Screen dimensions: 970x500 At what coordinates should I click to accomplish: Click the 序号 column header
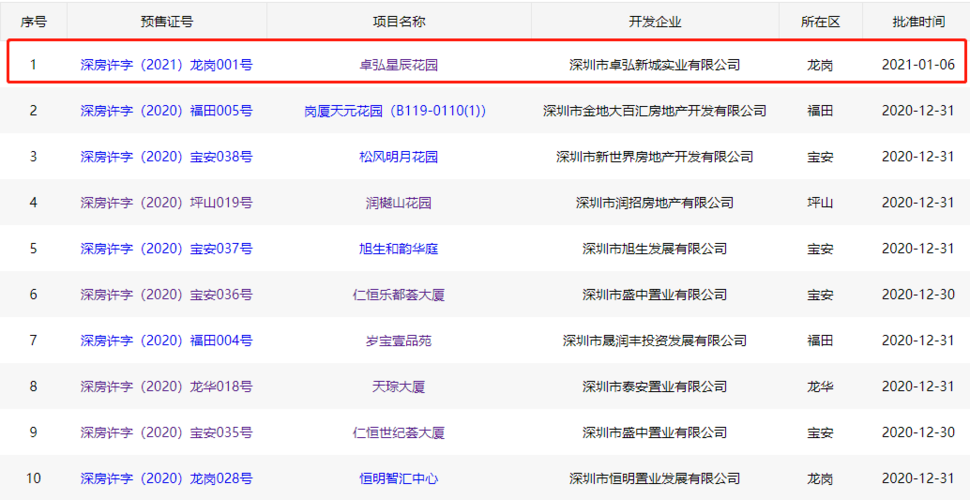33,22
